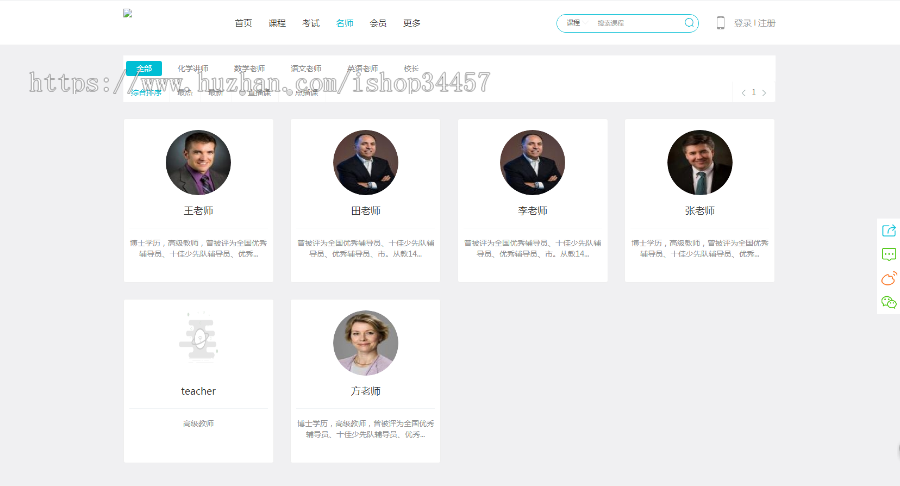
Task: Open the message chat icon on sidebar
Action: 889,255
